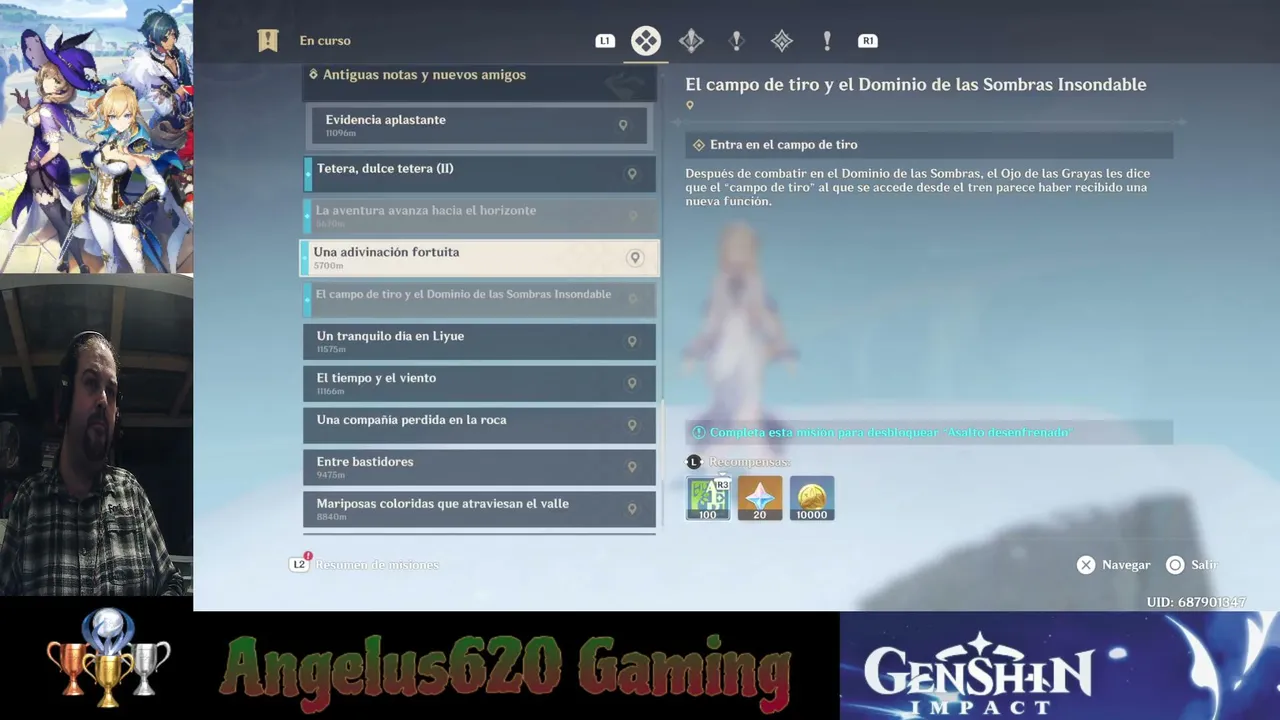Select quest Una adivinación fortuita
Image resolution: width=1280 pixels, height=720 pixels.
[x=480, y=258]
